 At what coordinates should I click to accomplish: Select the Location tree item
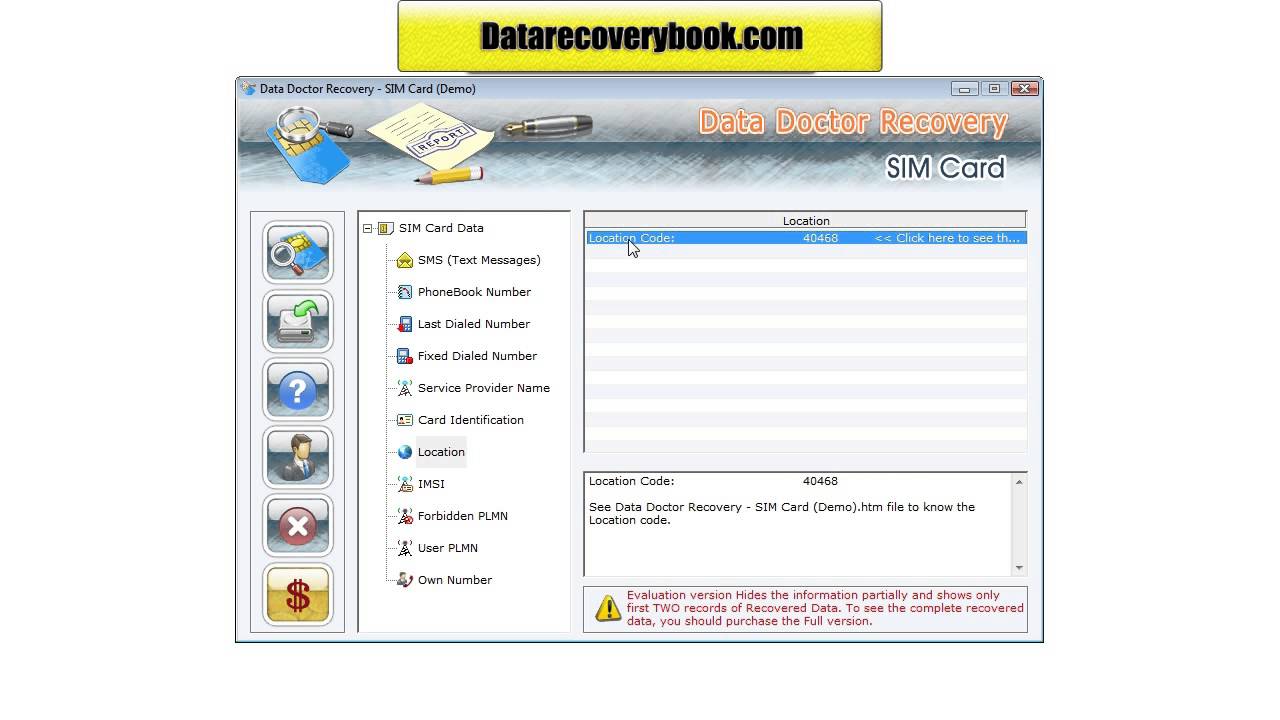pyautogui.click(x=441, y=452)
